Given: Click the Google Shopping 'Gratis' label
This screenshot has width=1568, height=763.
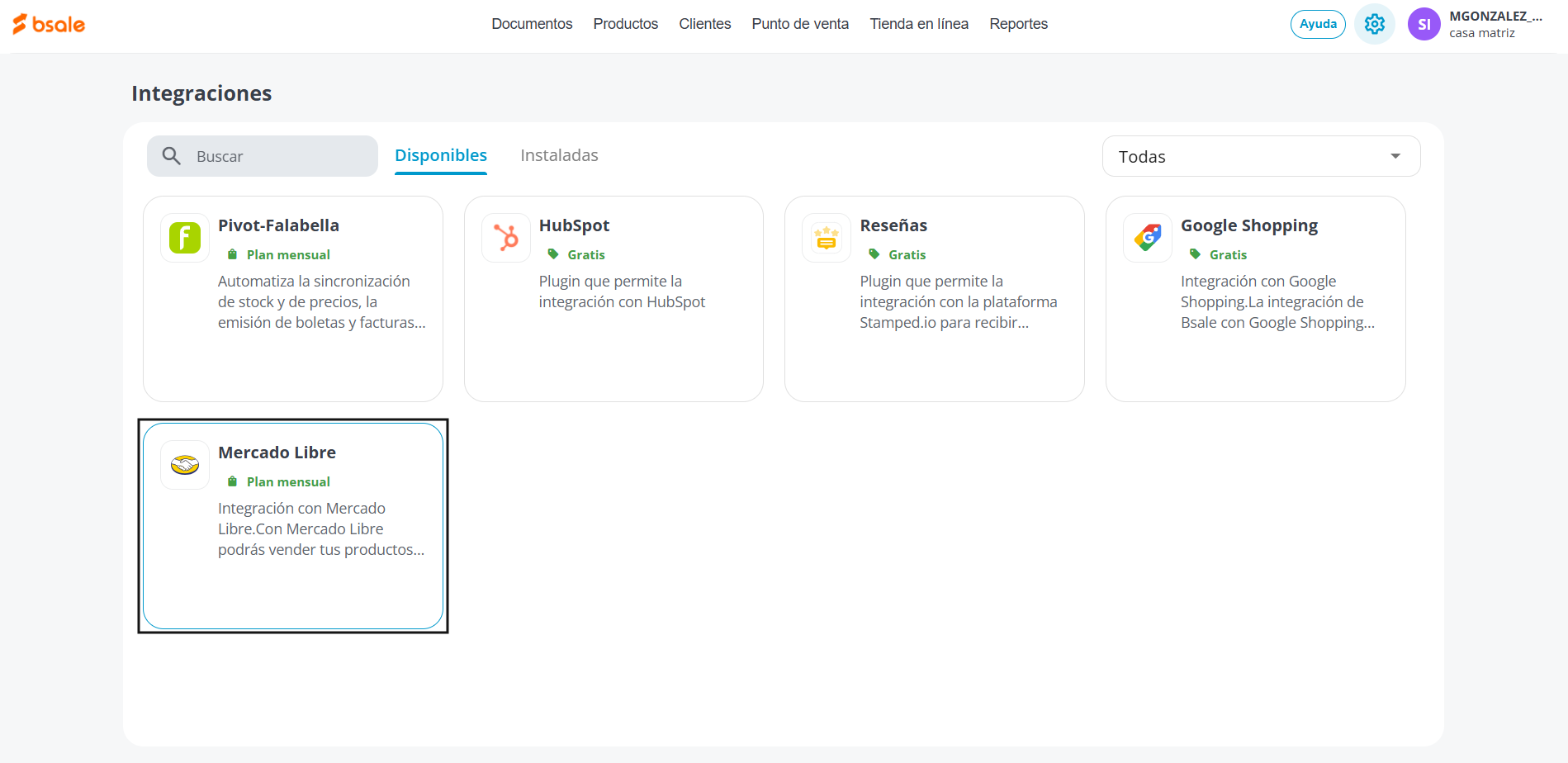Looking at the screenshot, I should pyautogui.click(x=1228, y=254).
